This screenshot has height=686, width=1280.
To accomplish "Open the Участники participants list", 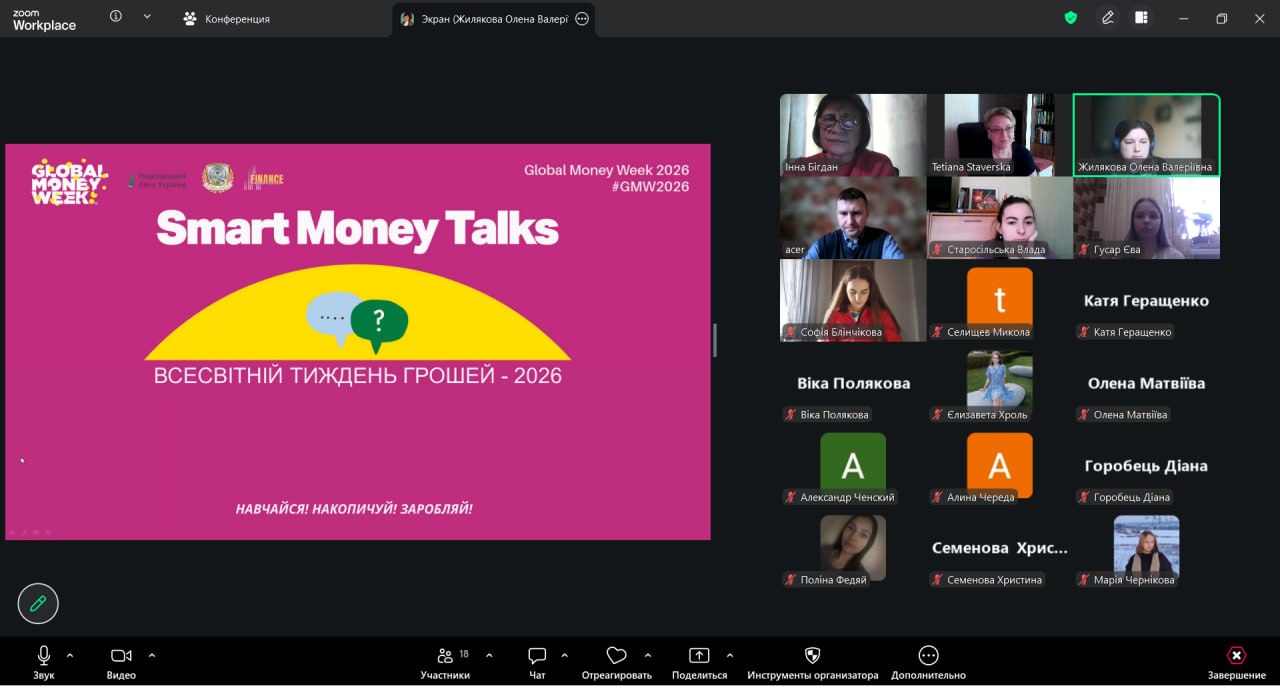I will (x=445, y=662).
